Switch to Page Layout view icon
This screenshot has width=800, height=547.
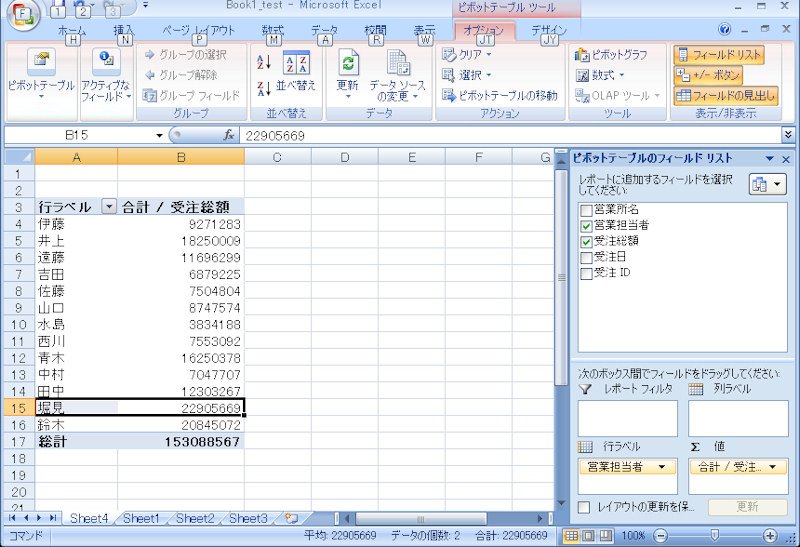pyautogui.click(x=588, y=535)
